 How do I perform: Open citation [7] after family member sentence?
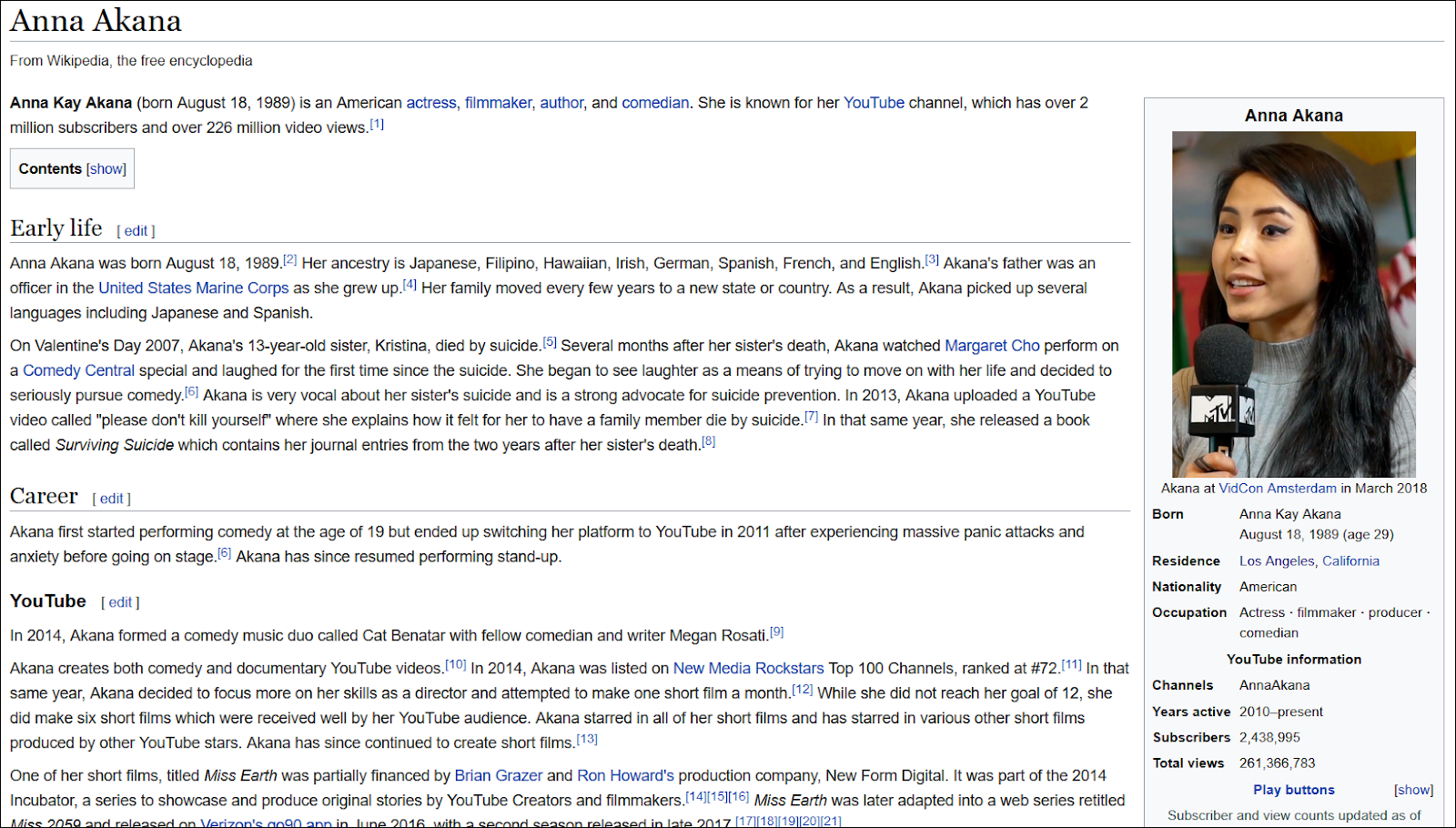(811, 417)
